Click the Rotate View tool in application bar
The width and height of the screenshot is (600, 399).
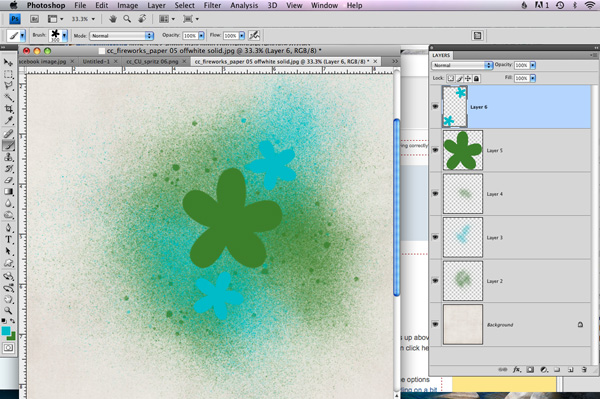point(142,19)
